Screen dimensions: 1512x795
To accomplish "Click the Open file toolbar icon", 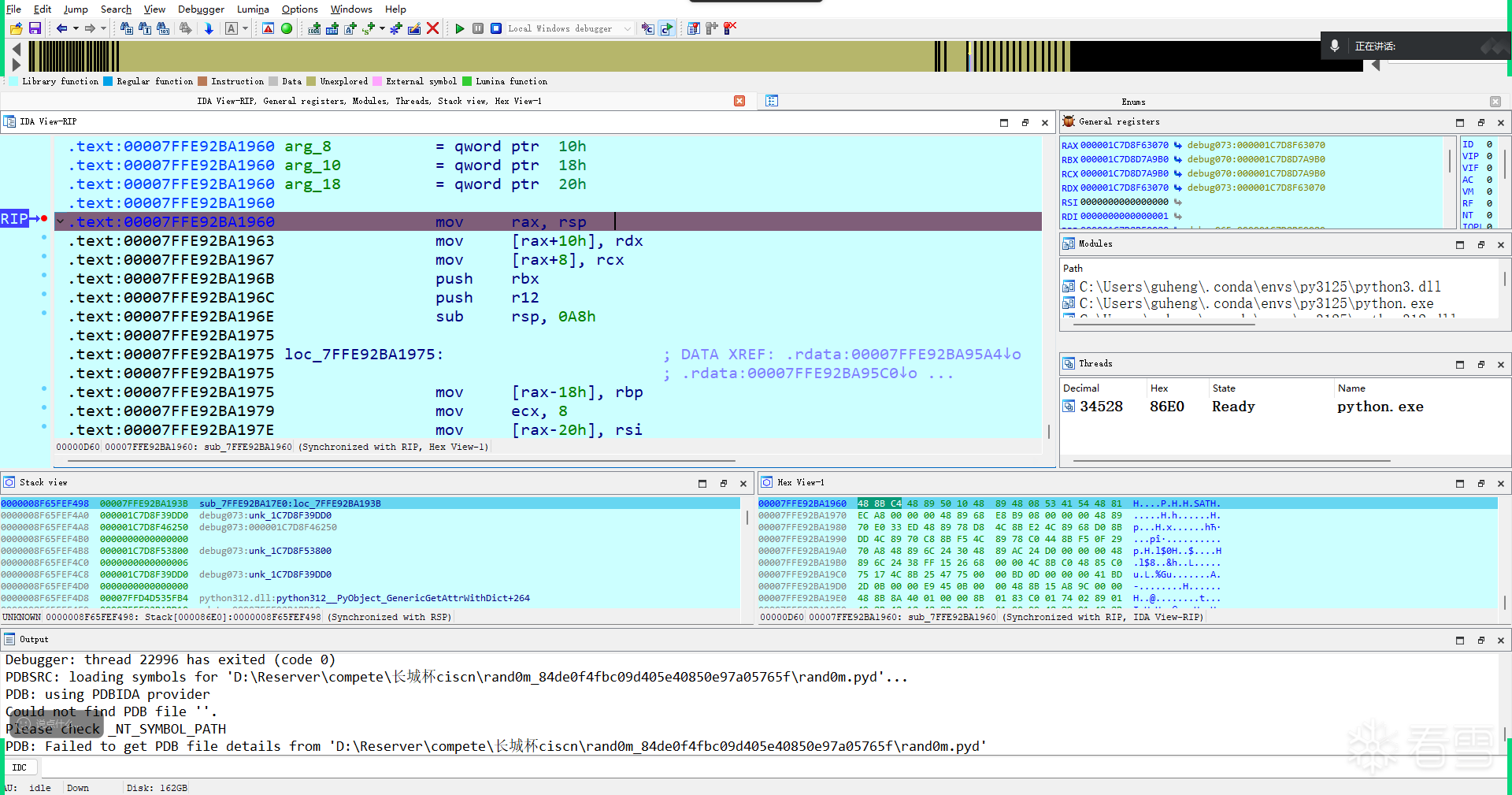I will tap(16, 28).
